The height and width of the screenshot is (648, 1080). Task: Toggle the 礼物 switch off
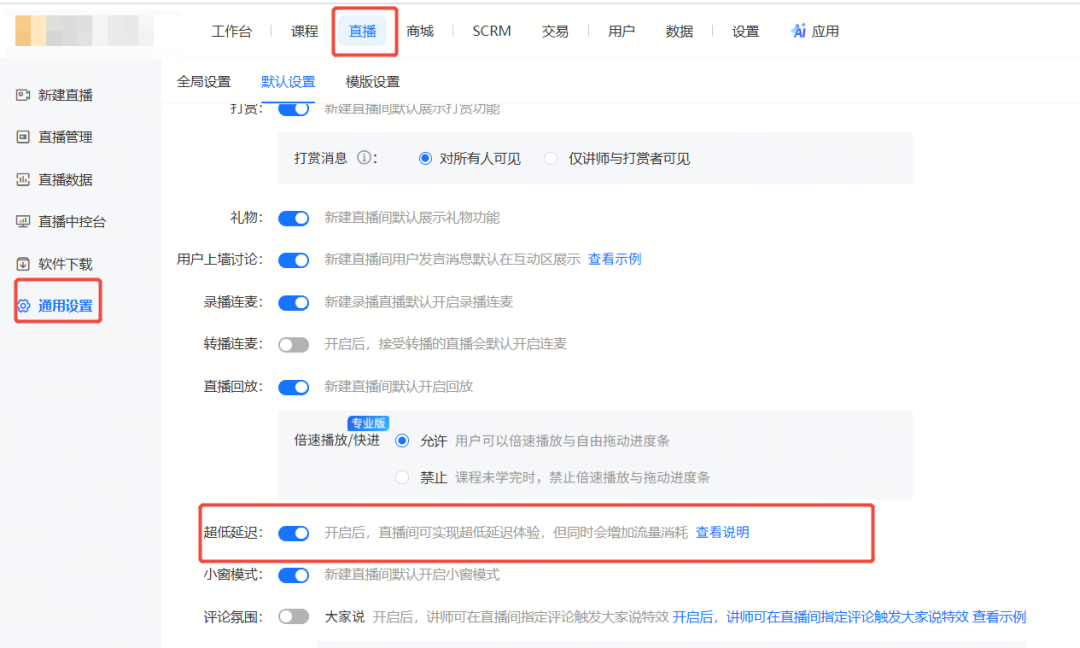[x=293, y=218]
